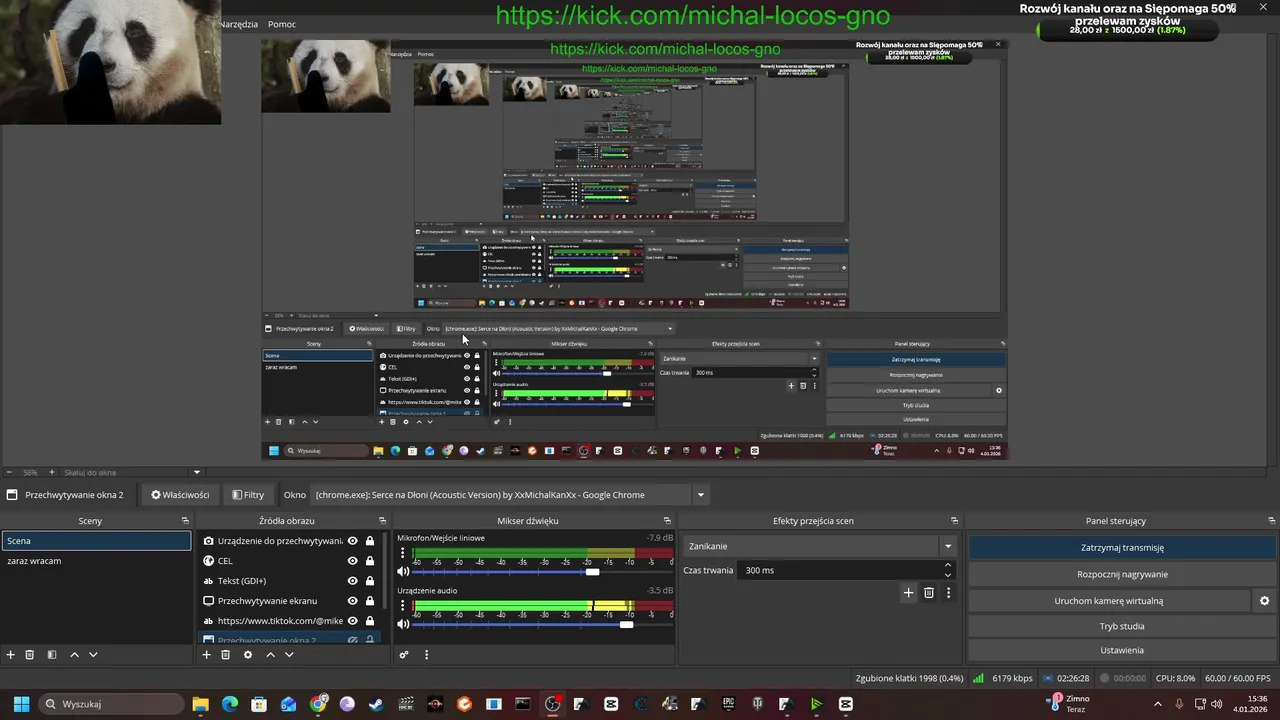1280x720 pixels.
Task: Adjust Mikrofon/Wejście liniowe volume slider
Action: click(x=592, y=572)
